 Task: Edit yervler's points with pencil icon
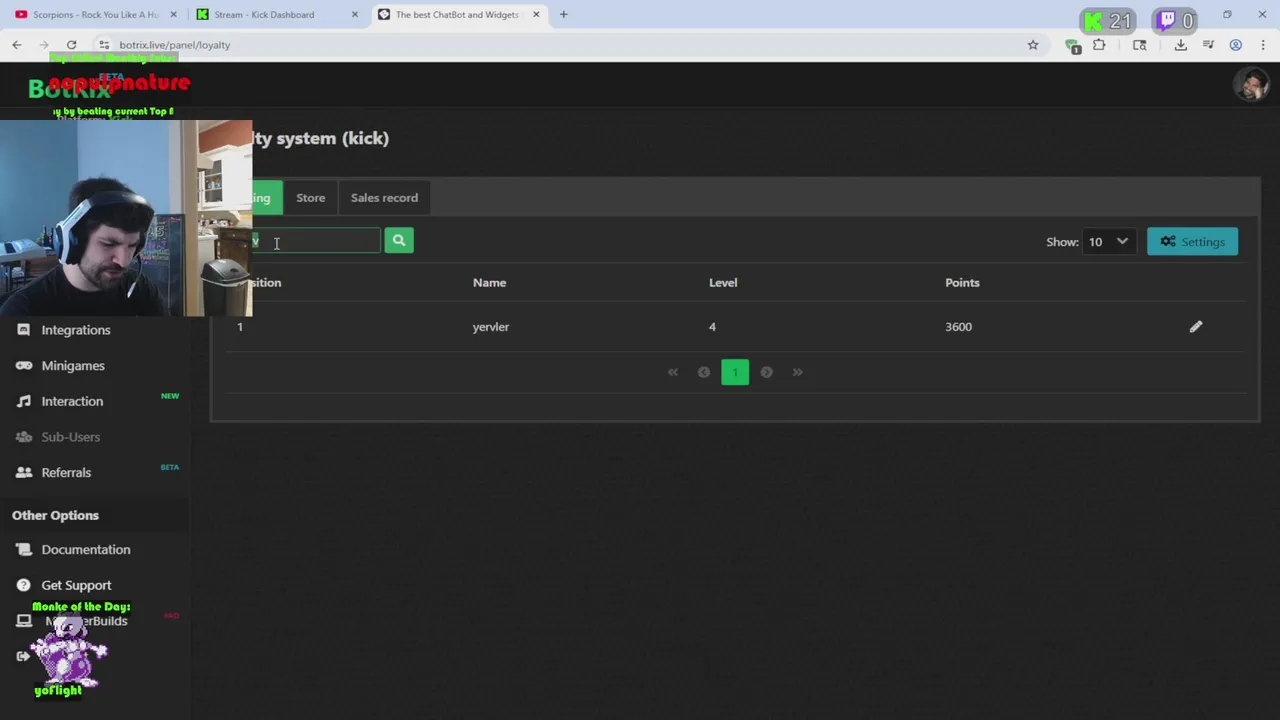tap(1195, 327)
